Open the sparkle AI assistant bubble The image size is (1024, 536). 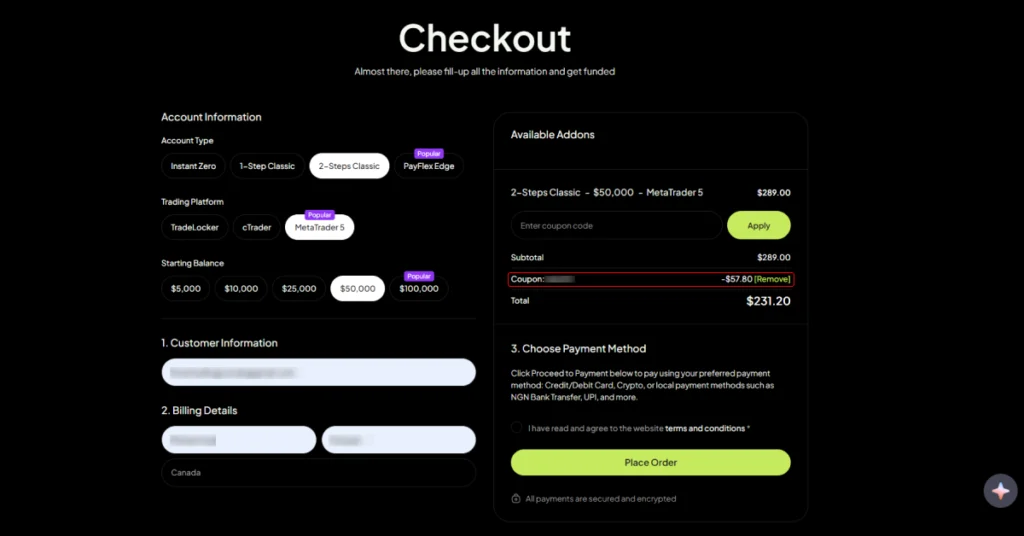pos(1000,490)
